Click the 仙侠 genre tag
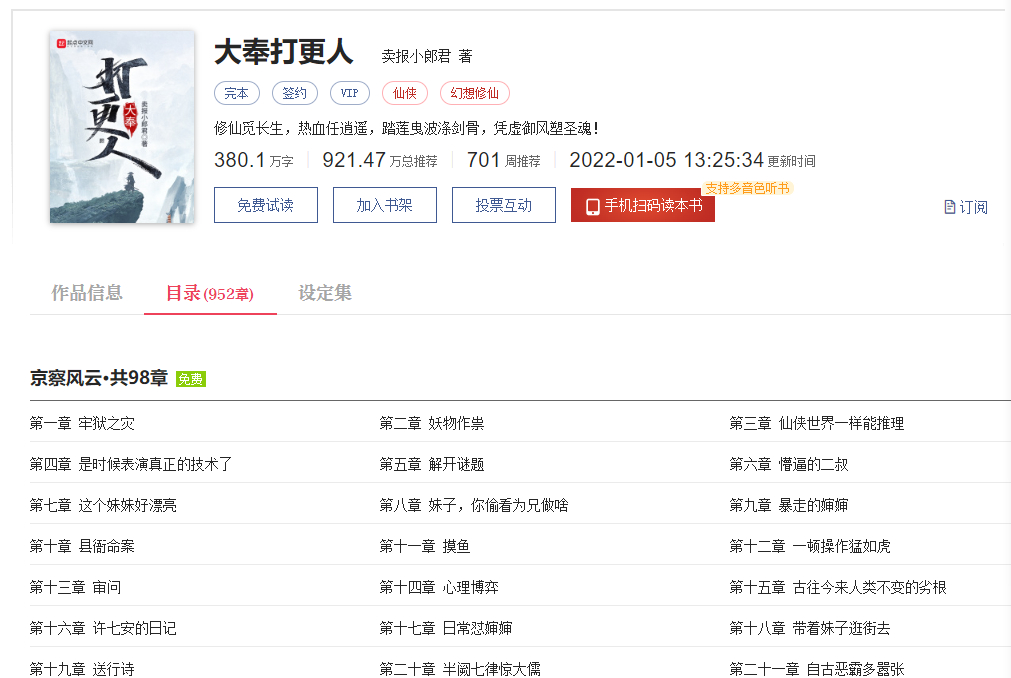The height and width of the screenshot is (678, 1011). click(x=404, y=93)
